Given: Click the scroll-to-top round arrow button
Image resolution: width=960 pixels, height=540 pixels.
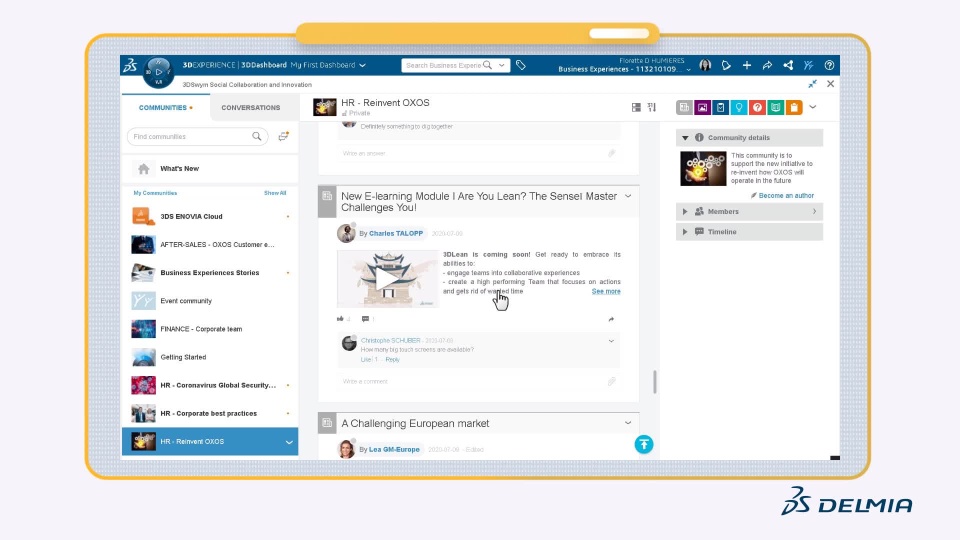Looking at the screenshot, I should [x=644, y=444].
